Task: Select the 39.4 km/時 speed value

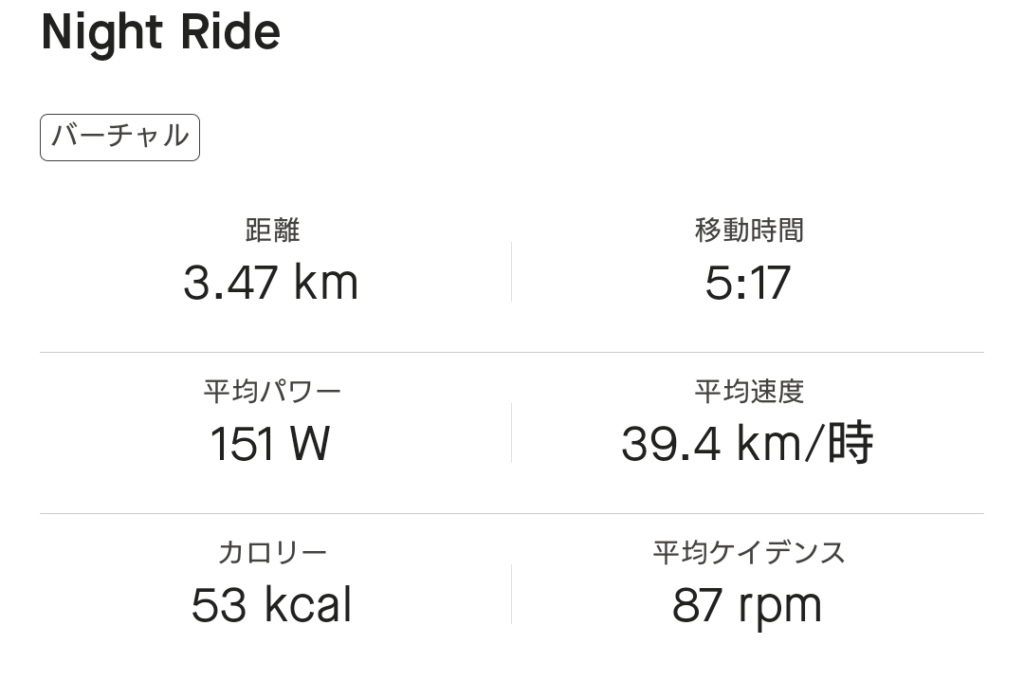Action: click(x=747, y=444)
